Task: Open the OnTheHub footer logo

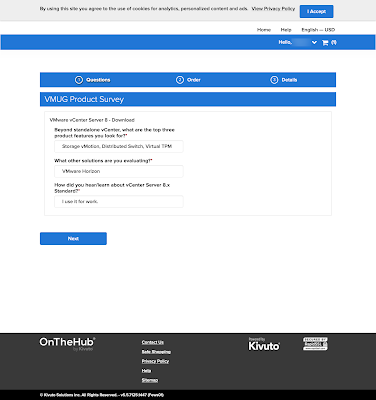Action: pos(67,344)
